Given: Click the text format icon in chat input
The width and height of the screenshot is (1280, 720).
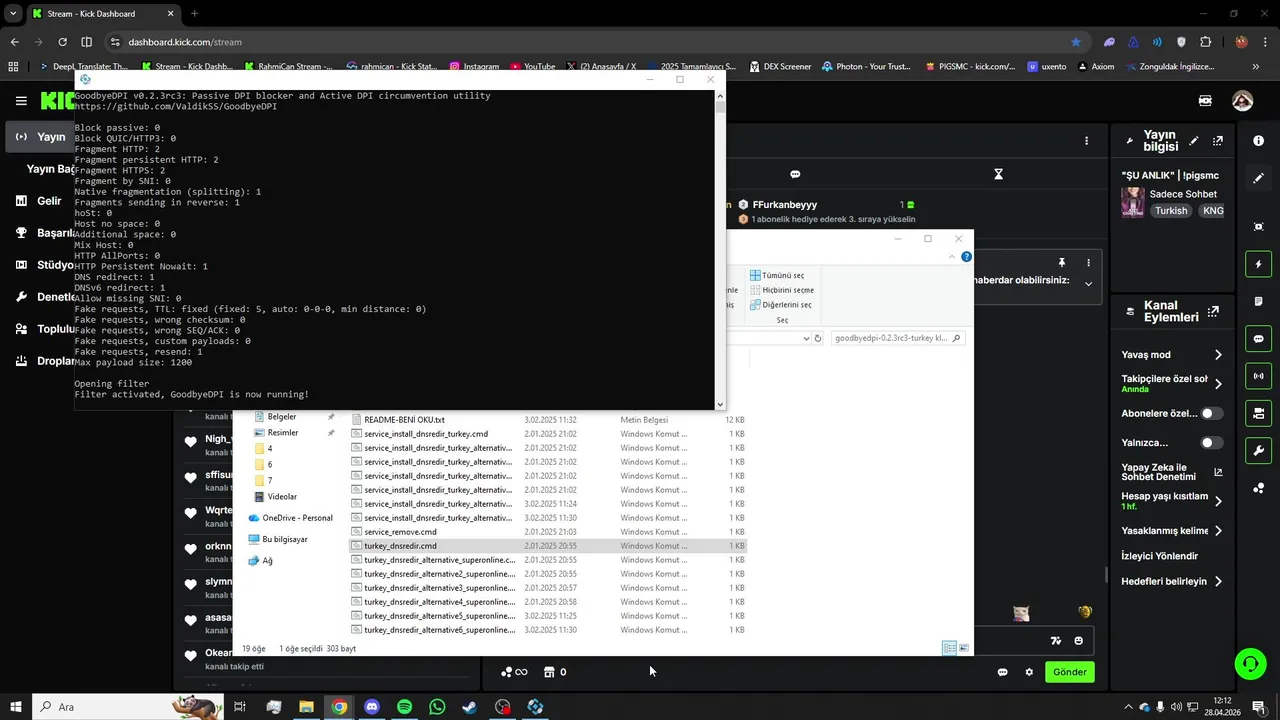Looking at the screenshot, I should (x=1056, y=641).
